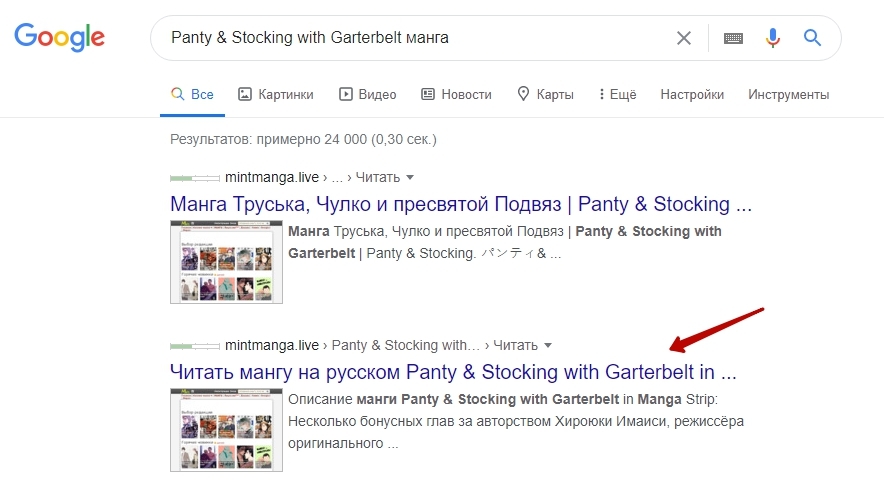Click favicon of first mintmanga.live result

pos(195,177)
